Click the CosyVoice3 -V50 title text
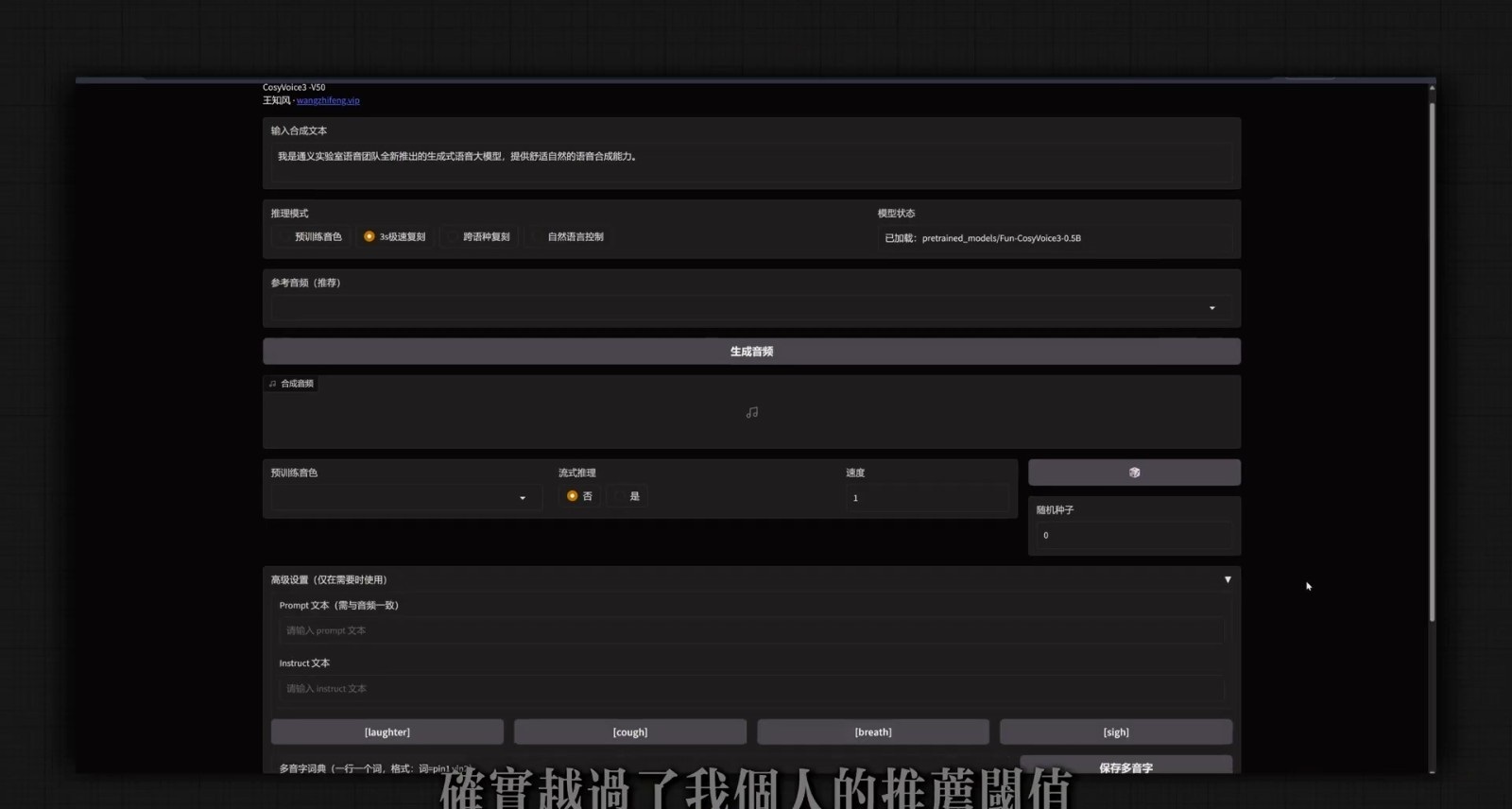Image resolution: width=1512 pixels, height=809 pixels. tap(294, 87)
